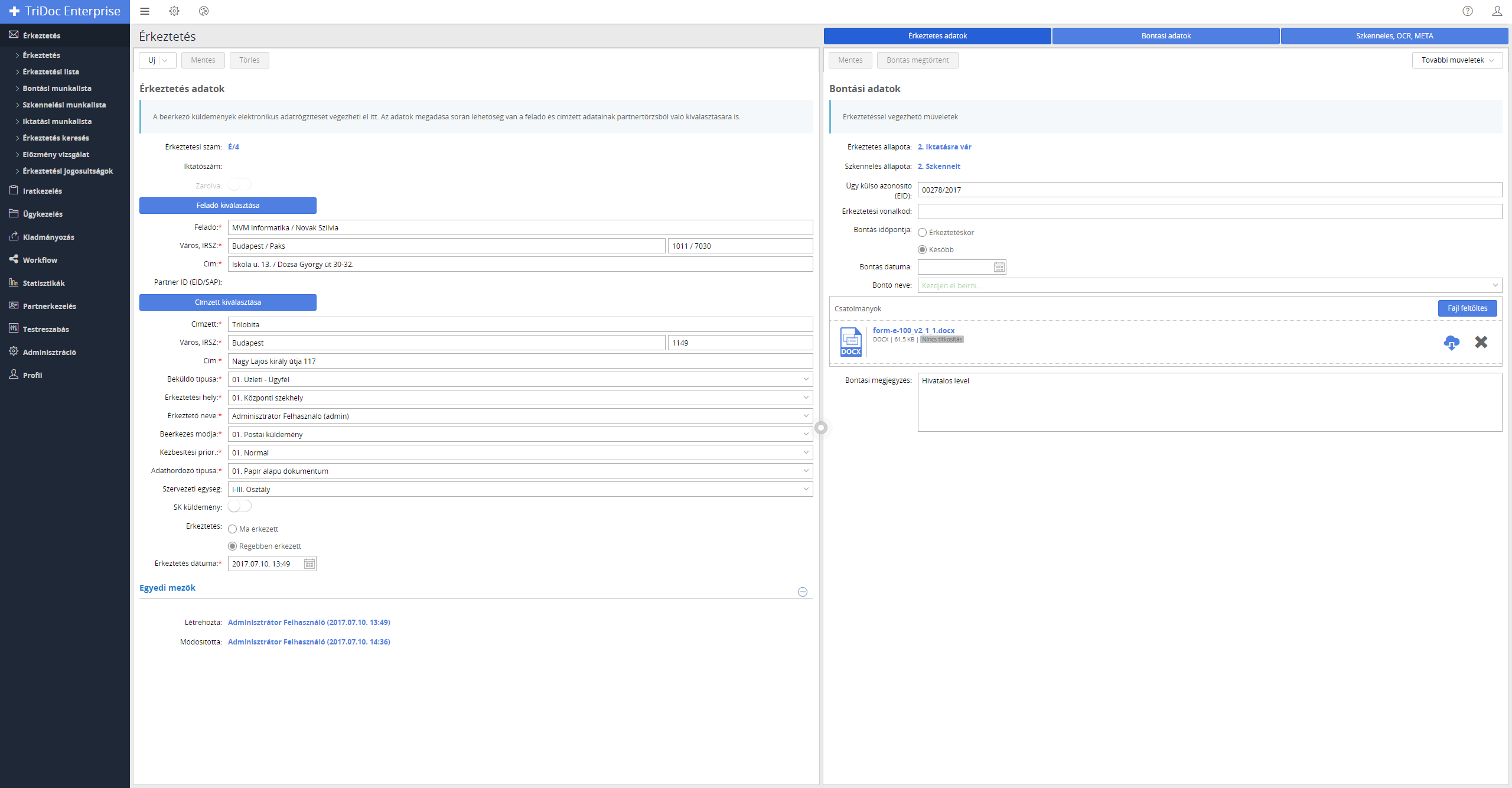Switch to the Bontási adatok tab
Viewport: 1512px width, 788px height.
pyautogui.click(x=1165, y=36)
